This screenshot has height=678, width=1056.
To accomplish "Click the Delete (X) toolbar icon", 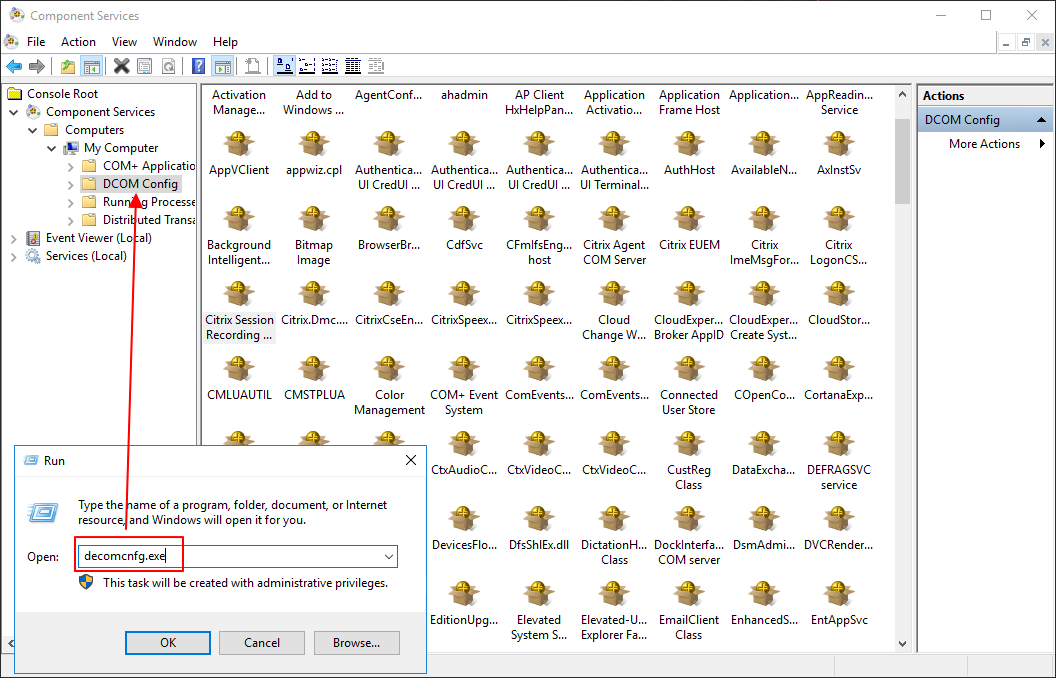I will (121, 66).
